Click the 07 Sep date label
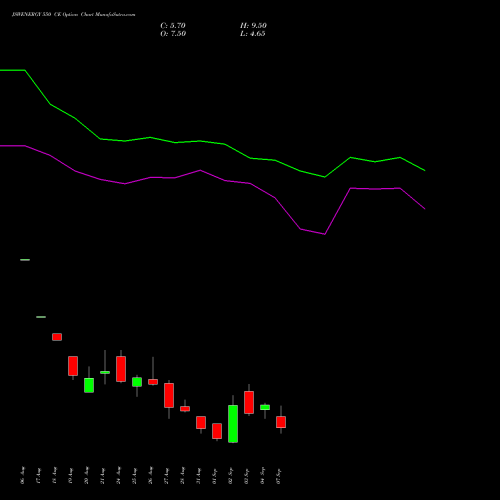 279,476
